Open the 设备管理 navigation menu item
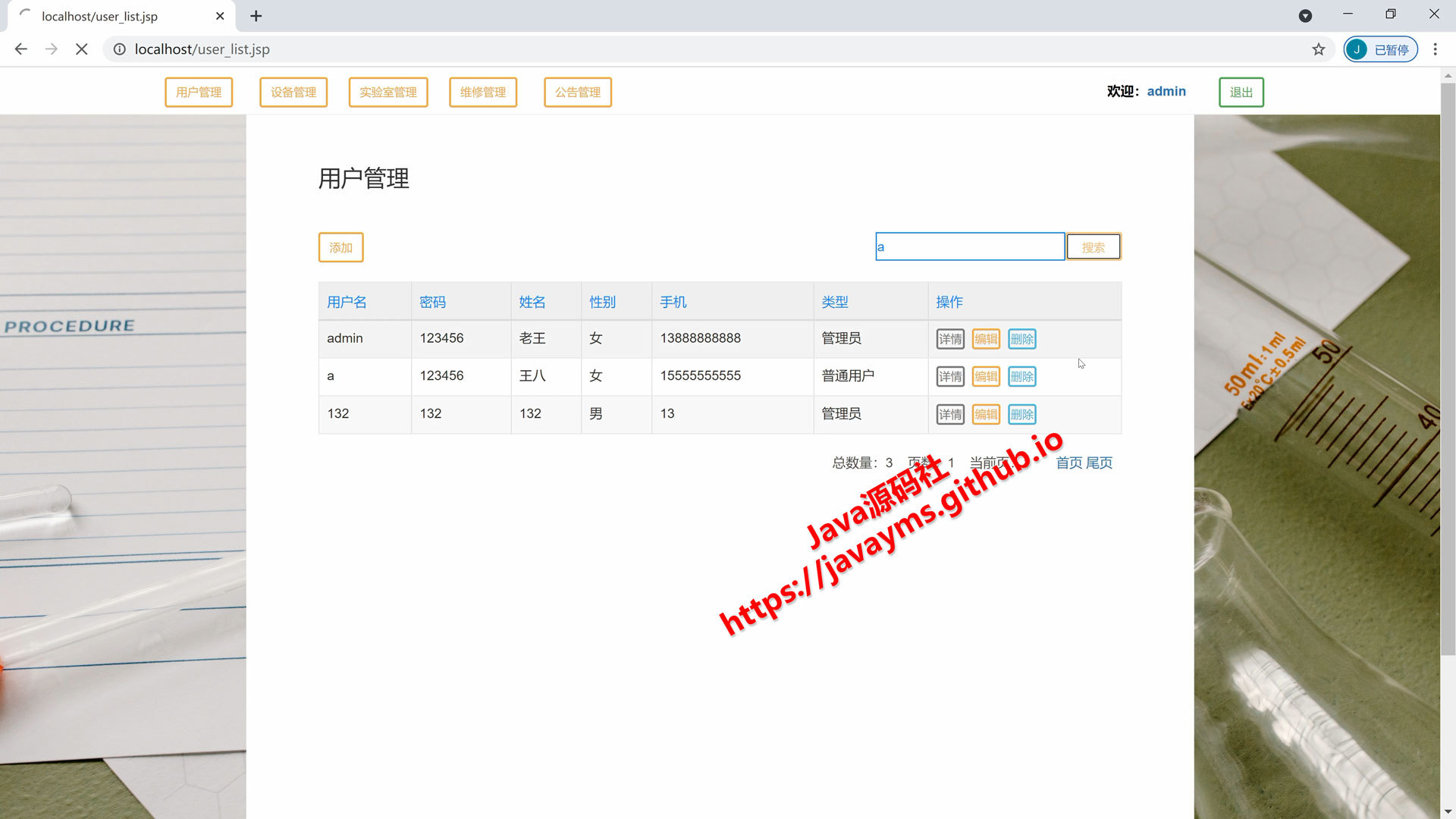 (x=293, y=92)
